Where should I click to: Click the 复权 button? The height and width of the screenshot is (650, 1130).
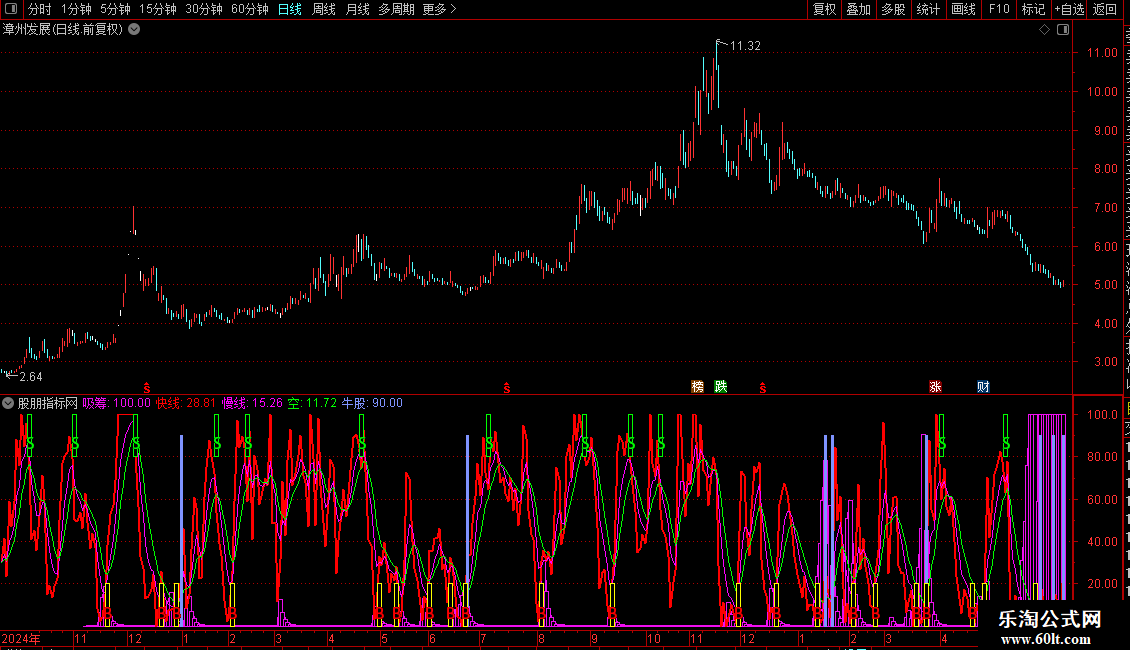point(824,9)
